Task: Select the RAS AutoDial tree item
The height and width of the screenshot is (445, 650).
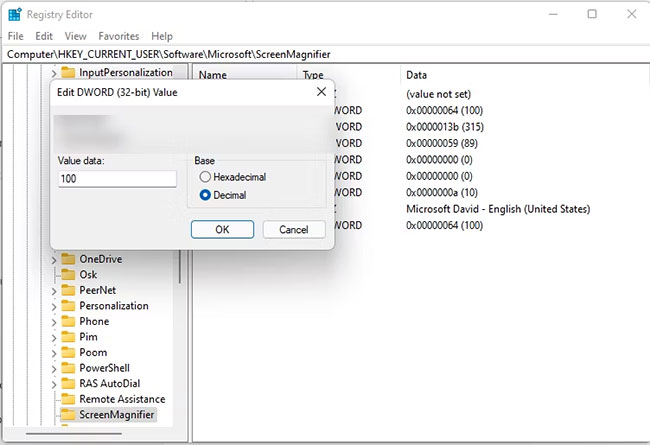Action: [109, 384]
